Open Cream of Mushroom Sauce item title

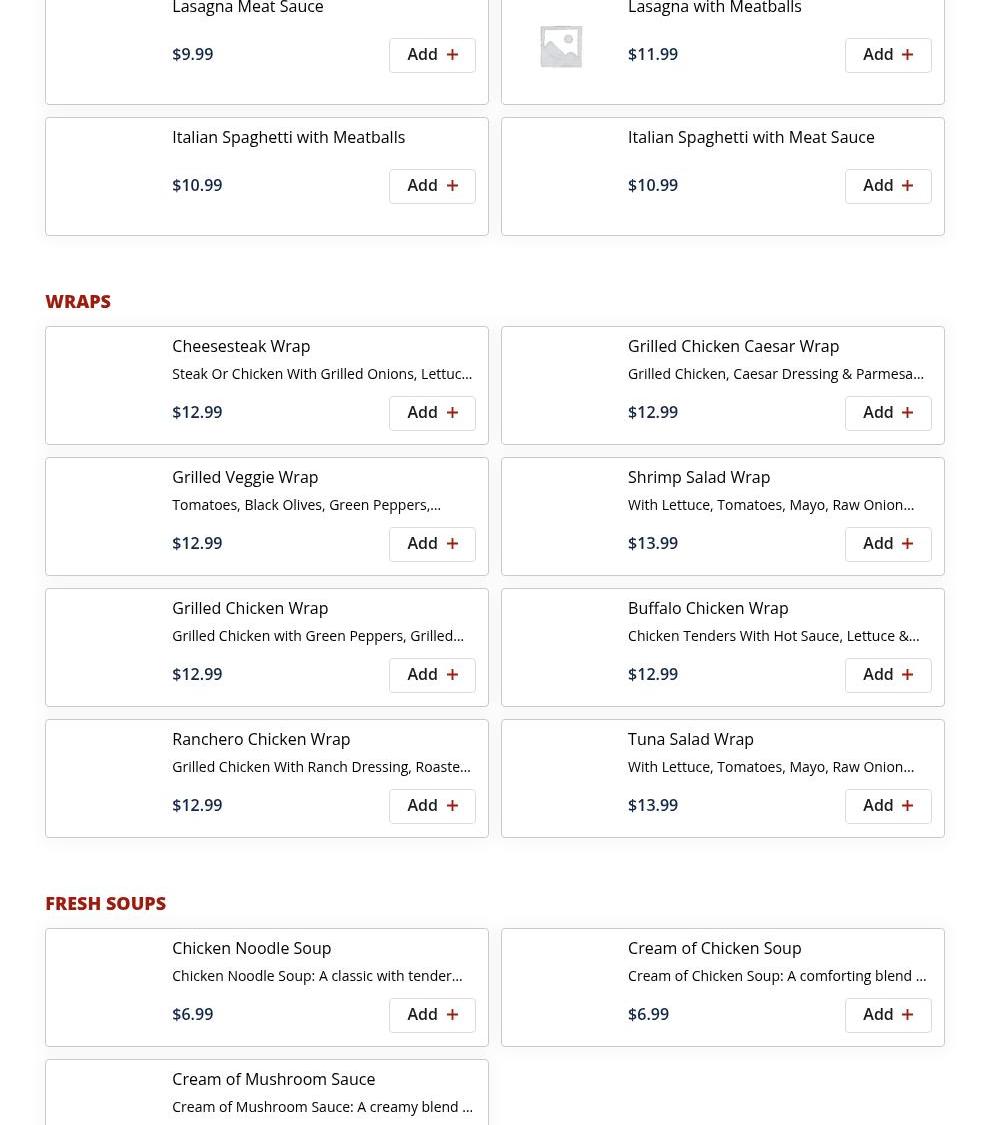click(x=273, y=1079)
